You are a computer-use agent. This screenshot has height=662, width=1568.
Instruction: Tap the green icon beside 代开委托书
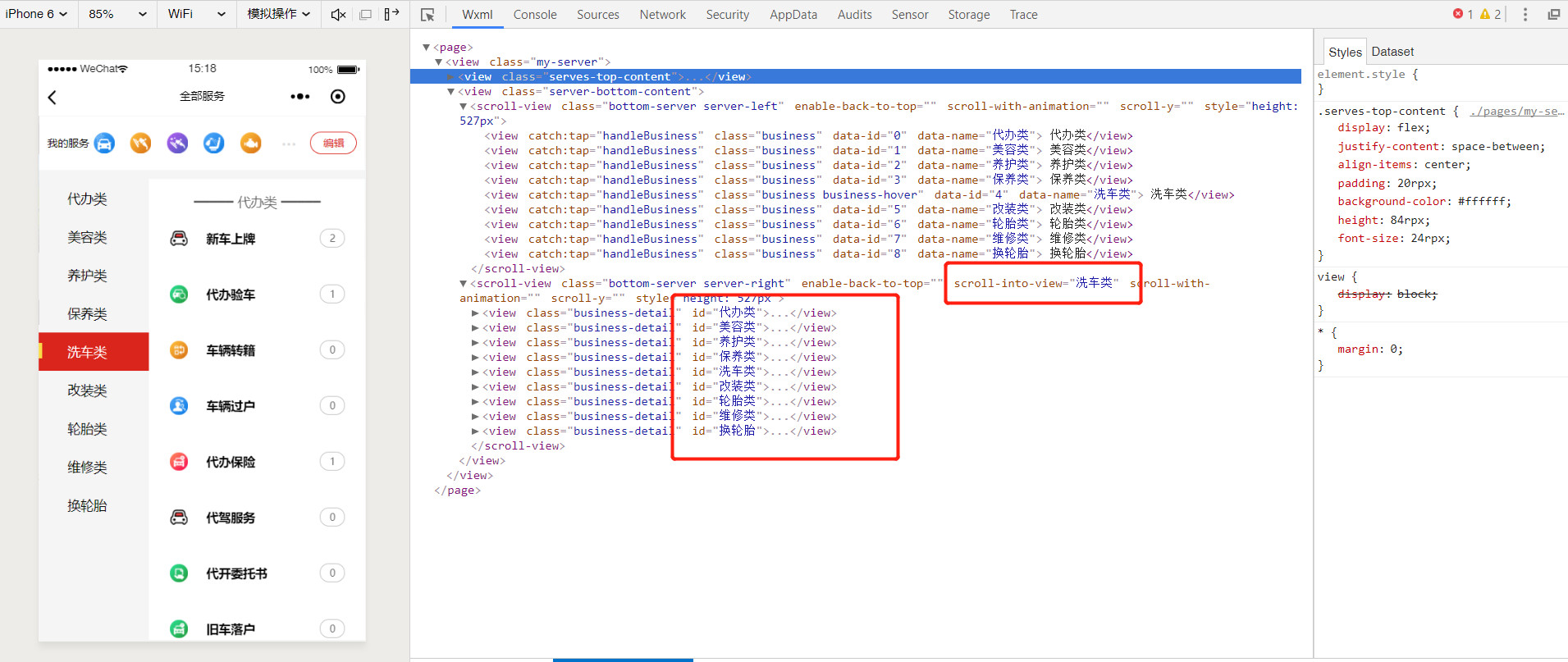[x=179, y=573]
